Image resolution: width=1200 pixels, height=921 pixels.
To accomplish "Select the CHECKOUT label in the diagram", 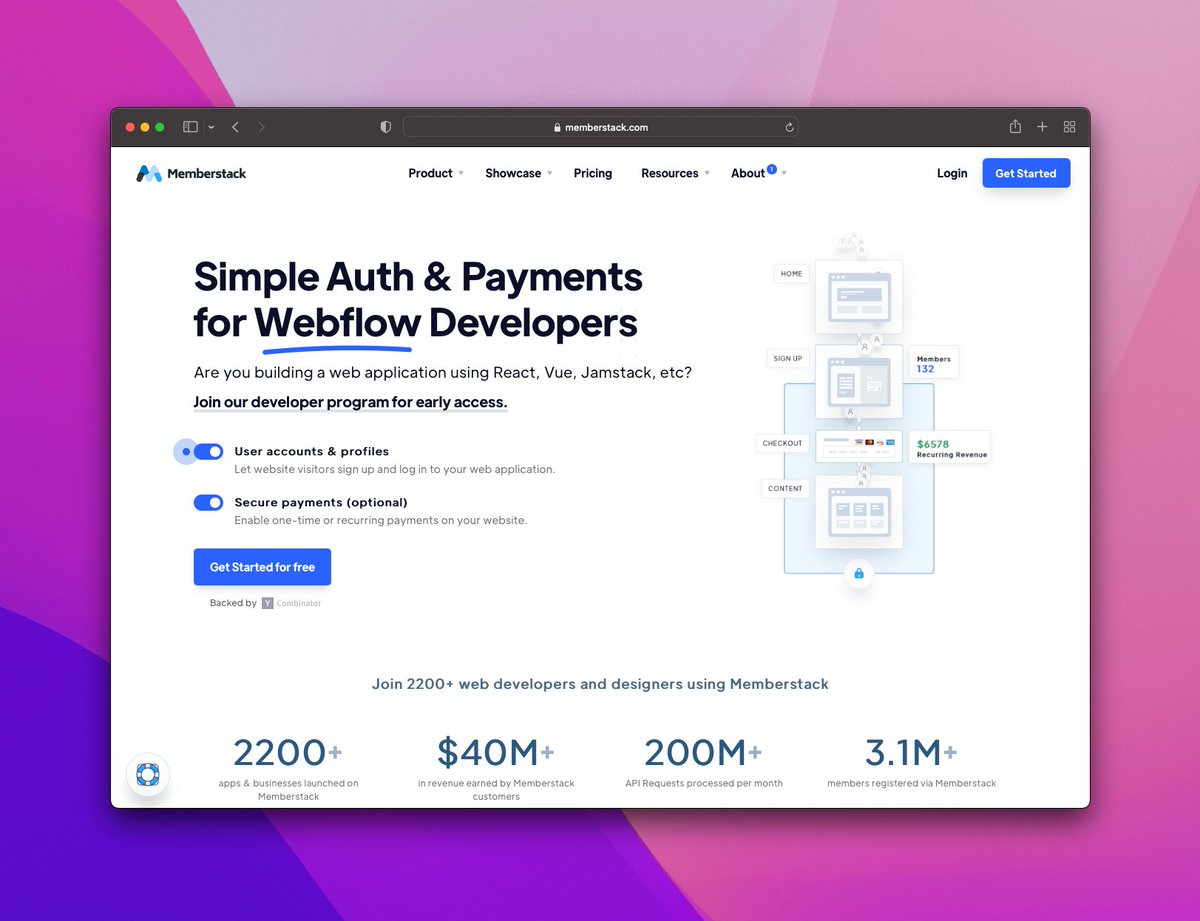I will [x=783, y=443].
